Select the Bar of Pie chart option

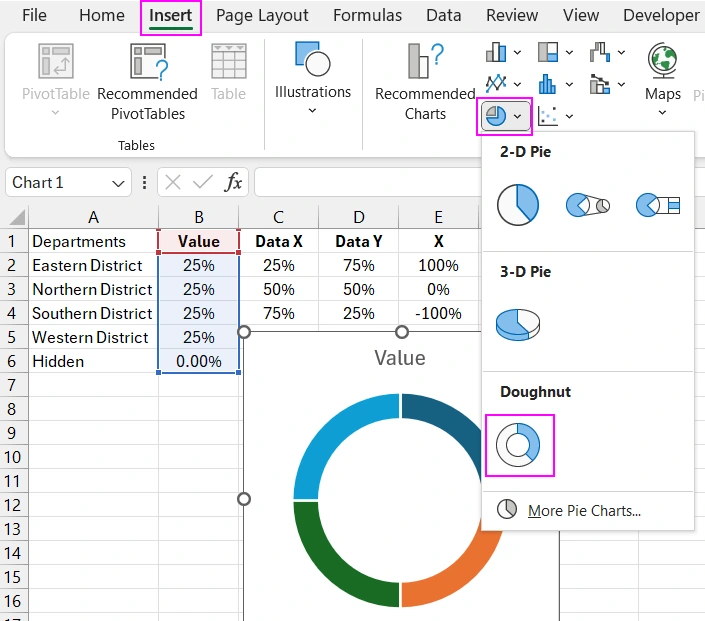pos(657,205)
